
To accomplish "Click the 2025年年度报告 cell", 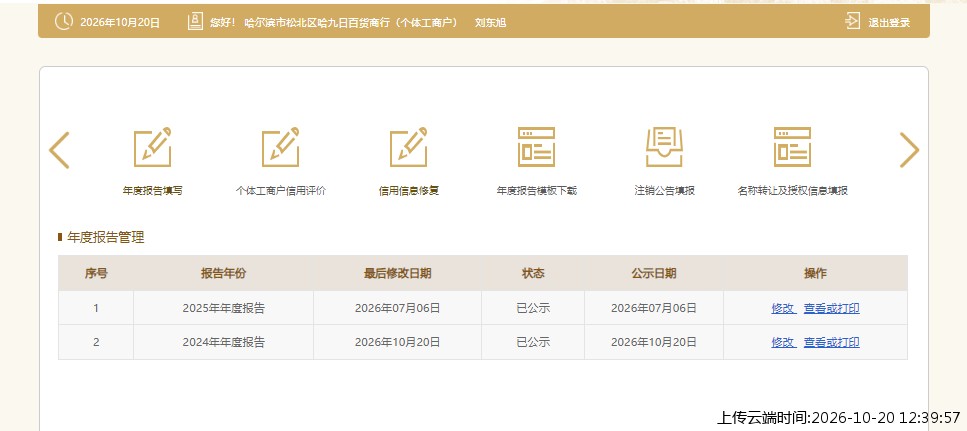I will pyautogui.click(x=223, y=308).
